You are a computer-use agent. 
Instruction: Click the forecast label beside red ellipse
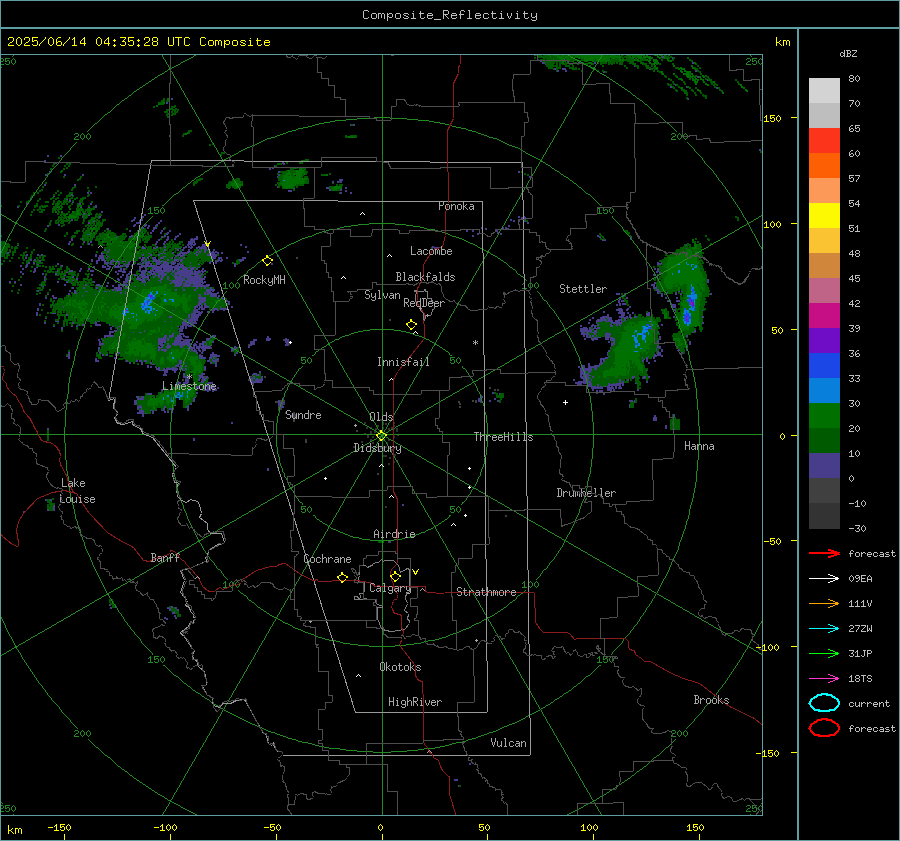tap(872, 728)
